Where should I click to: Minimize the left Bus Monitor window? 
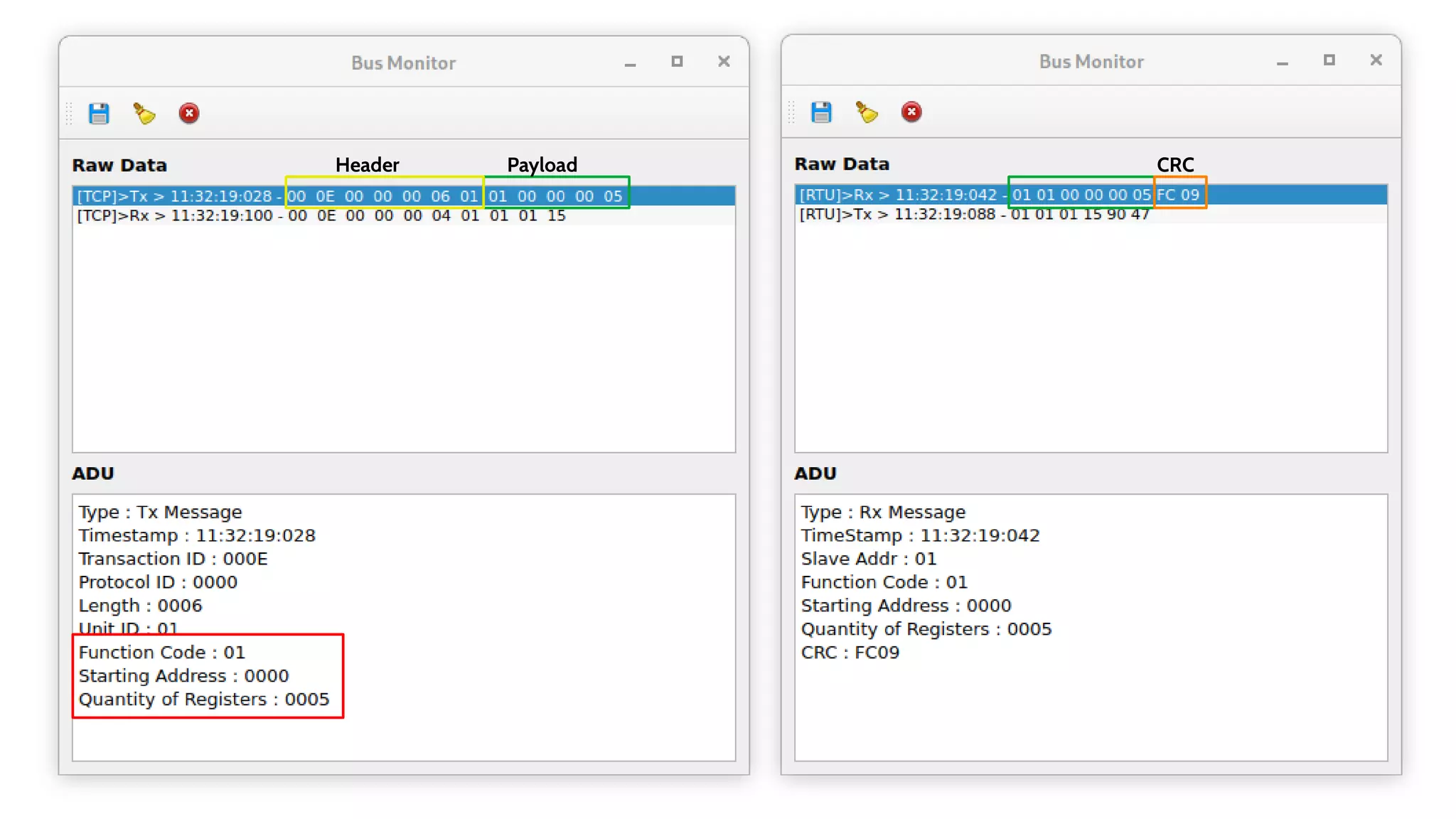[630, 63]
